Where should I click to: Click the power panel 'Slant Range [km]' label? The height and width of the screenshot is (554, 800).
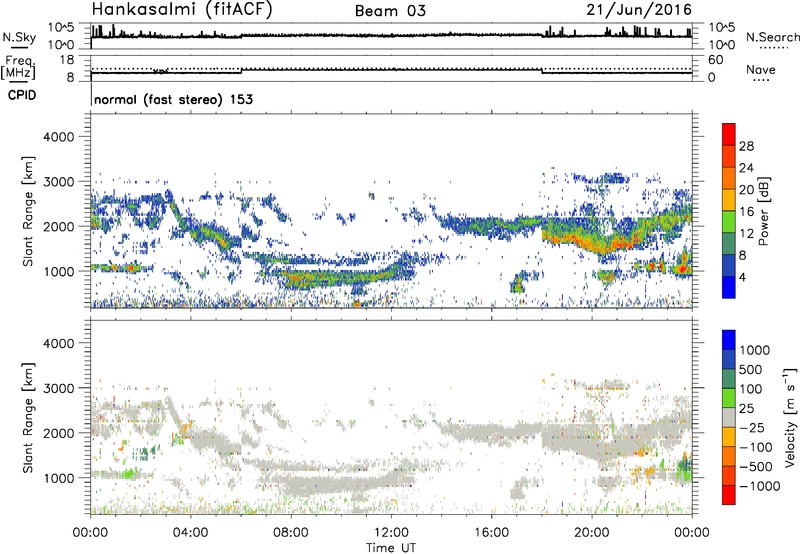28,211
